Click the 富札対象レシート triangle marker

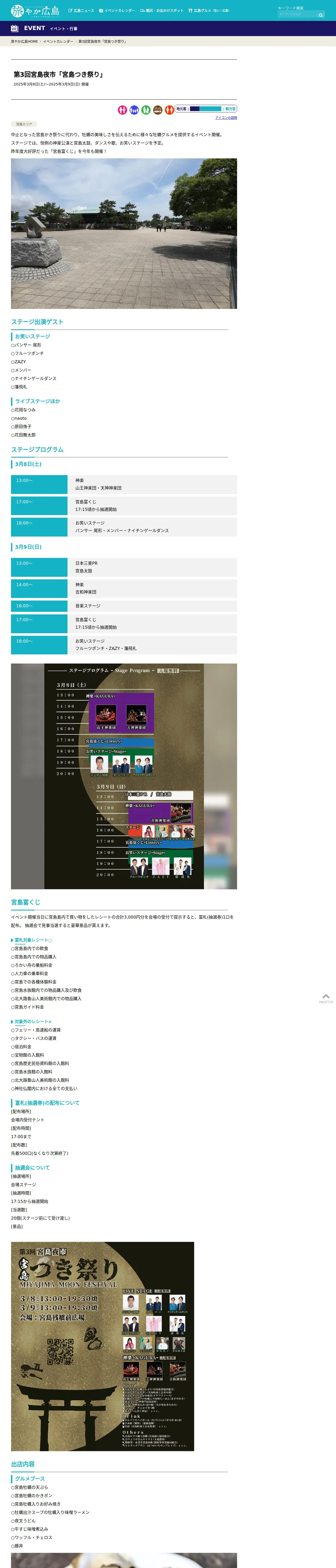tap(12, 941)
